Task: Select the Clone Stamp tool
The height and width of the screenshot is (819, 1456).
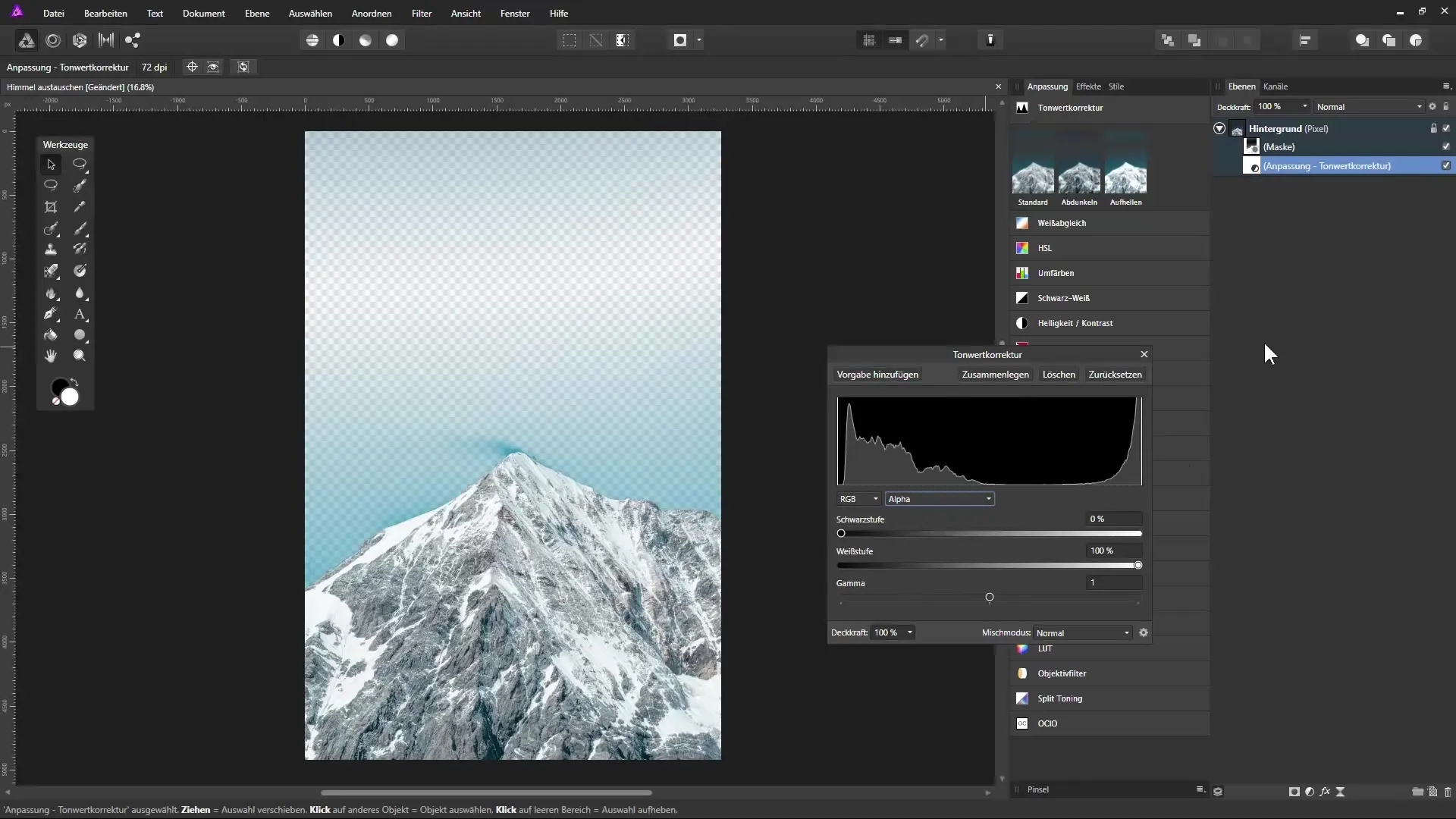Action: (51, 249)
